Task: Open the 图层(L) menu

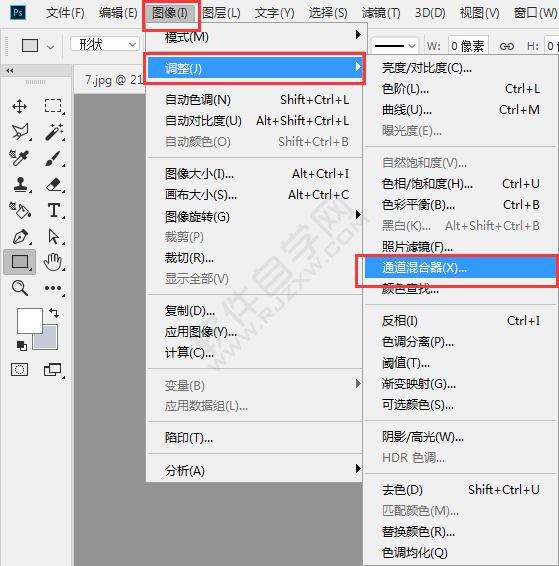Action: 221,13
